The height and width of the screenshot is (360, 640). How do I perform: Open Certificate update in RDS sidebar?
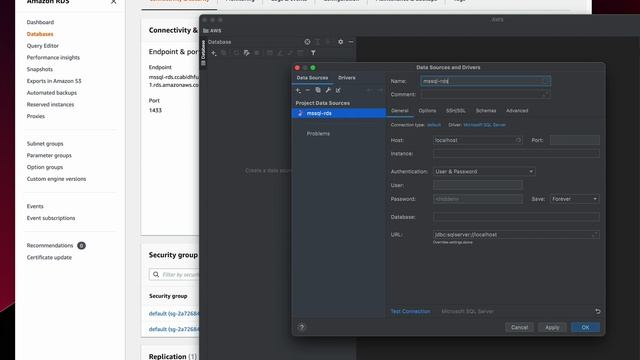[x=49, y=258]
